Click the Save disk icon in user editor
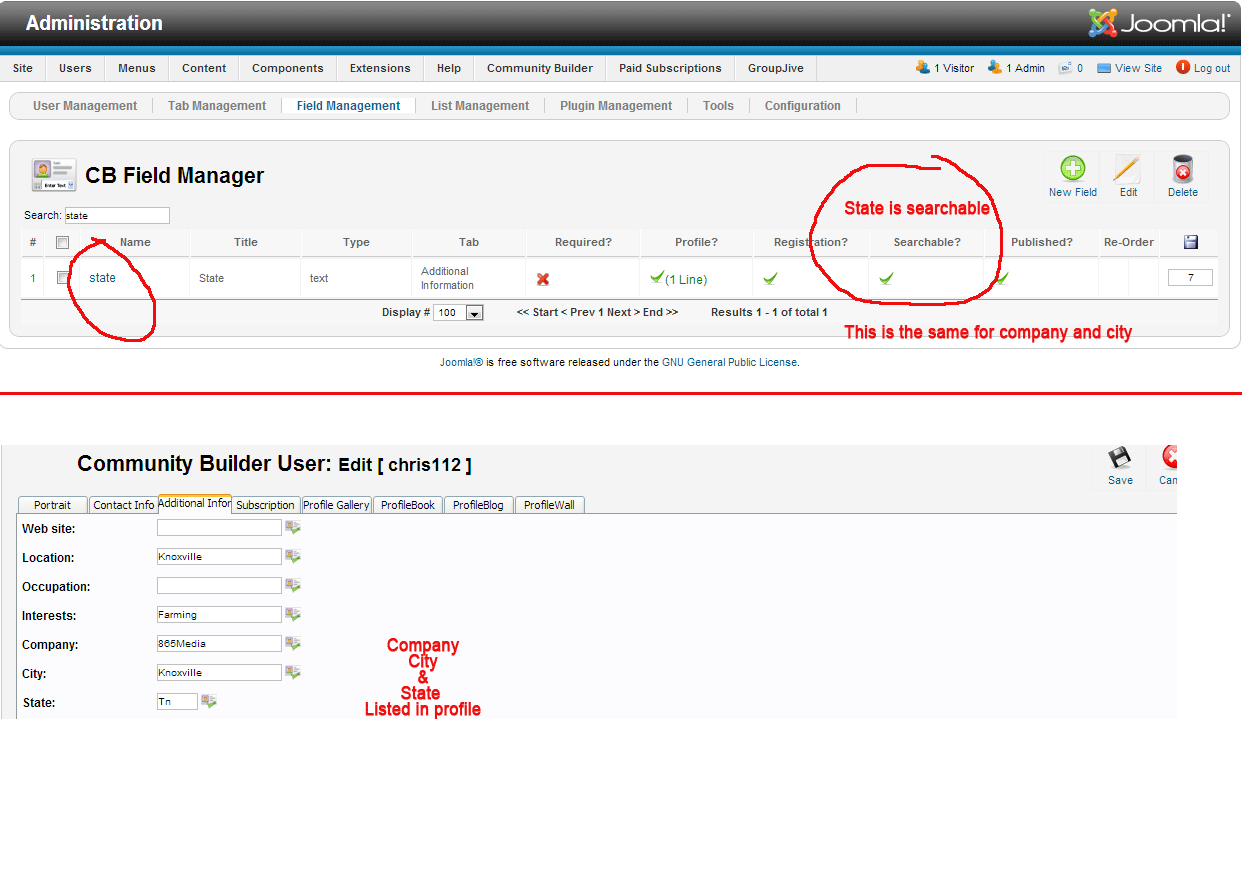Viewport: 1242px width, 886px height. point(1120,459)
